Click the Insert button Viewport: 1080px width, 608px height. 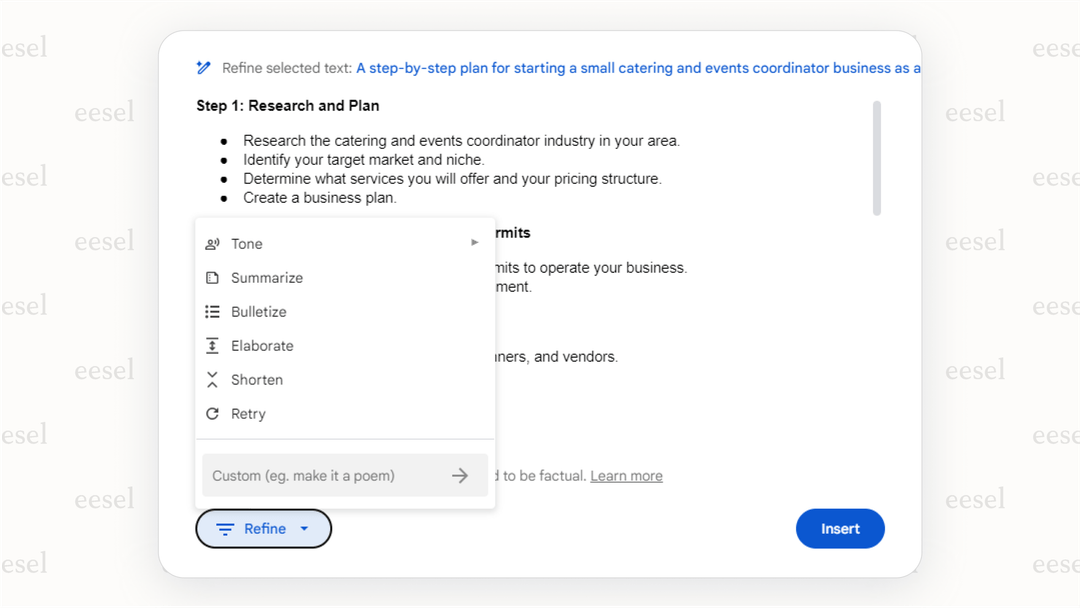point(840,528)
